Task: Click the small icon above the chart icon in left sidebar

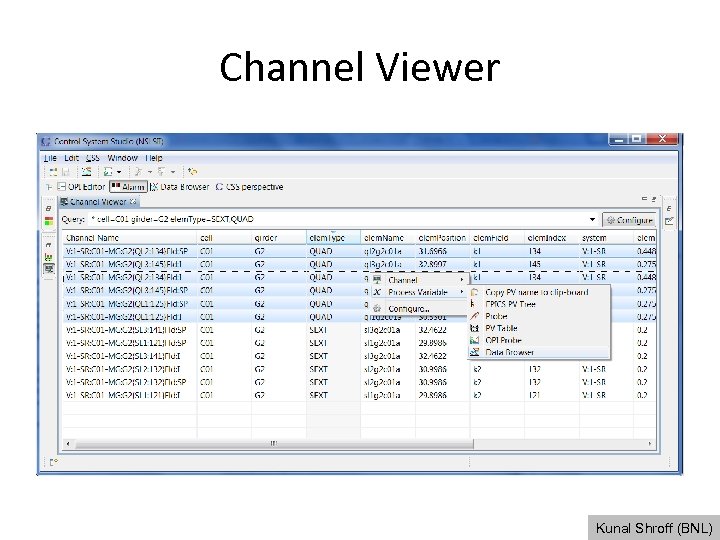Action: [49, 245]
